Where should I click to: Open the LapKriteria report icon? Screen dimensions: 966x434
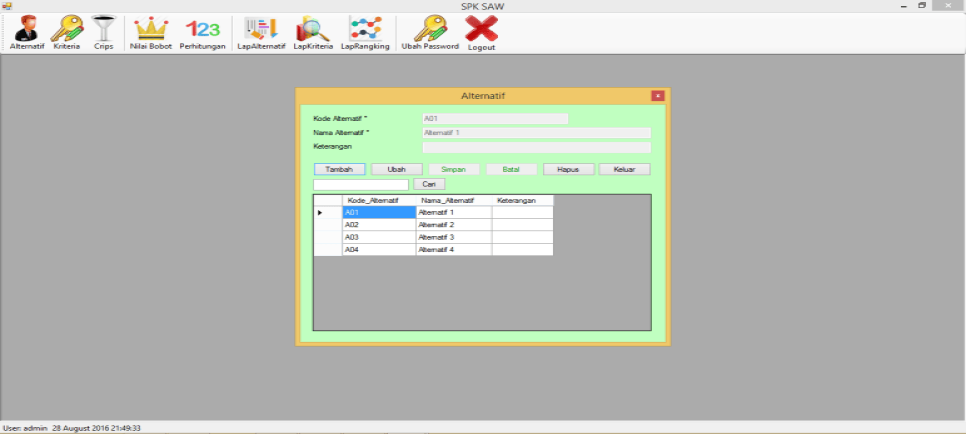[x=313, y=31]
